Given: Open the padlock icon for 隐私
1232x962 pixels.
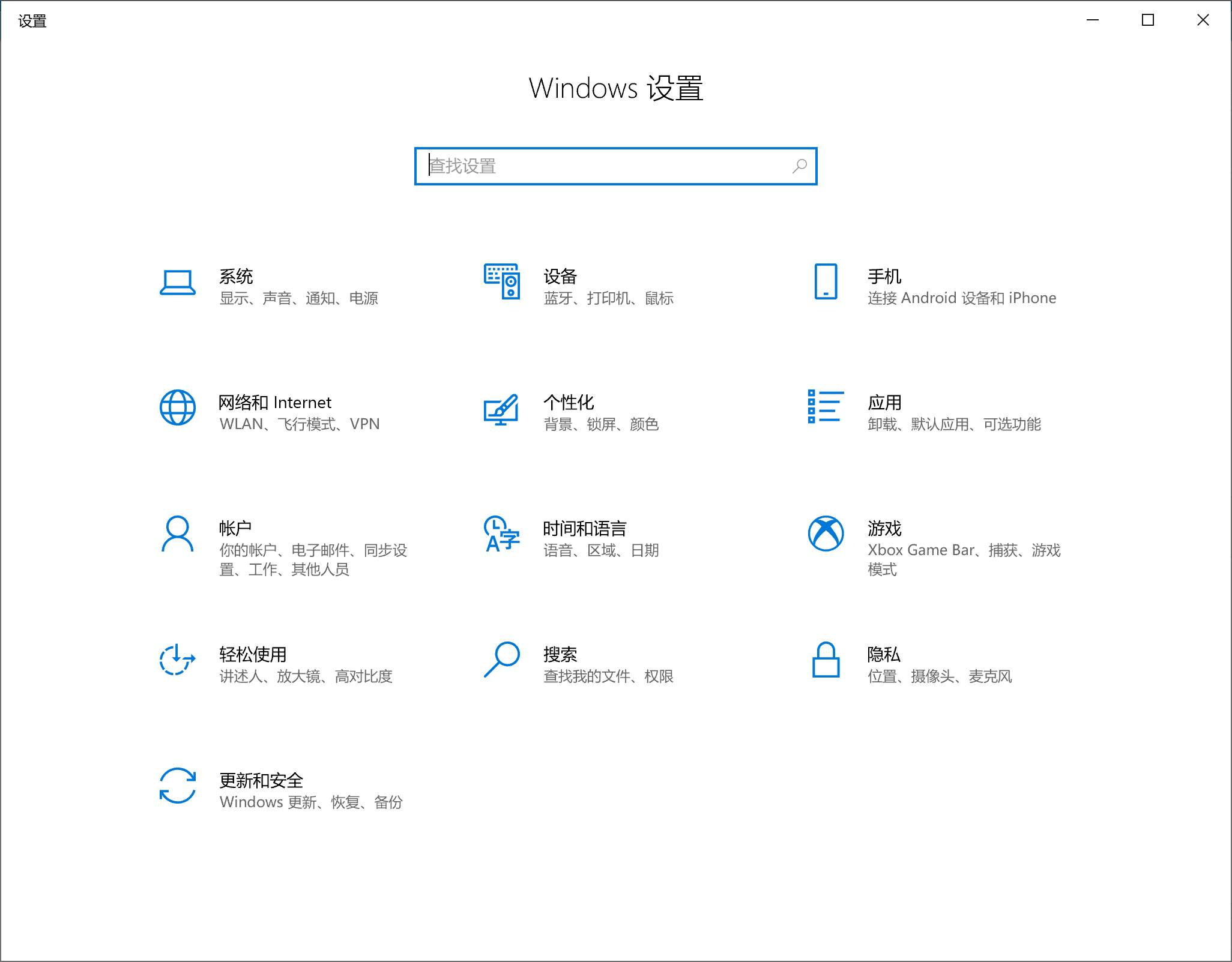Looking at the screenshot, I should pyautogui.click(x=826, y=660).
